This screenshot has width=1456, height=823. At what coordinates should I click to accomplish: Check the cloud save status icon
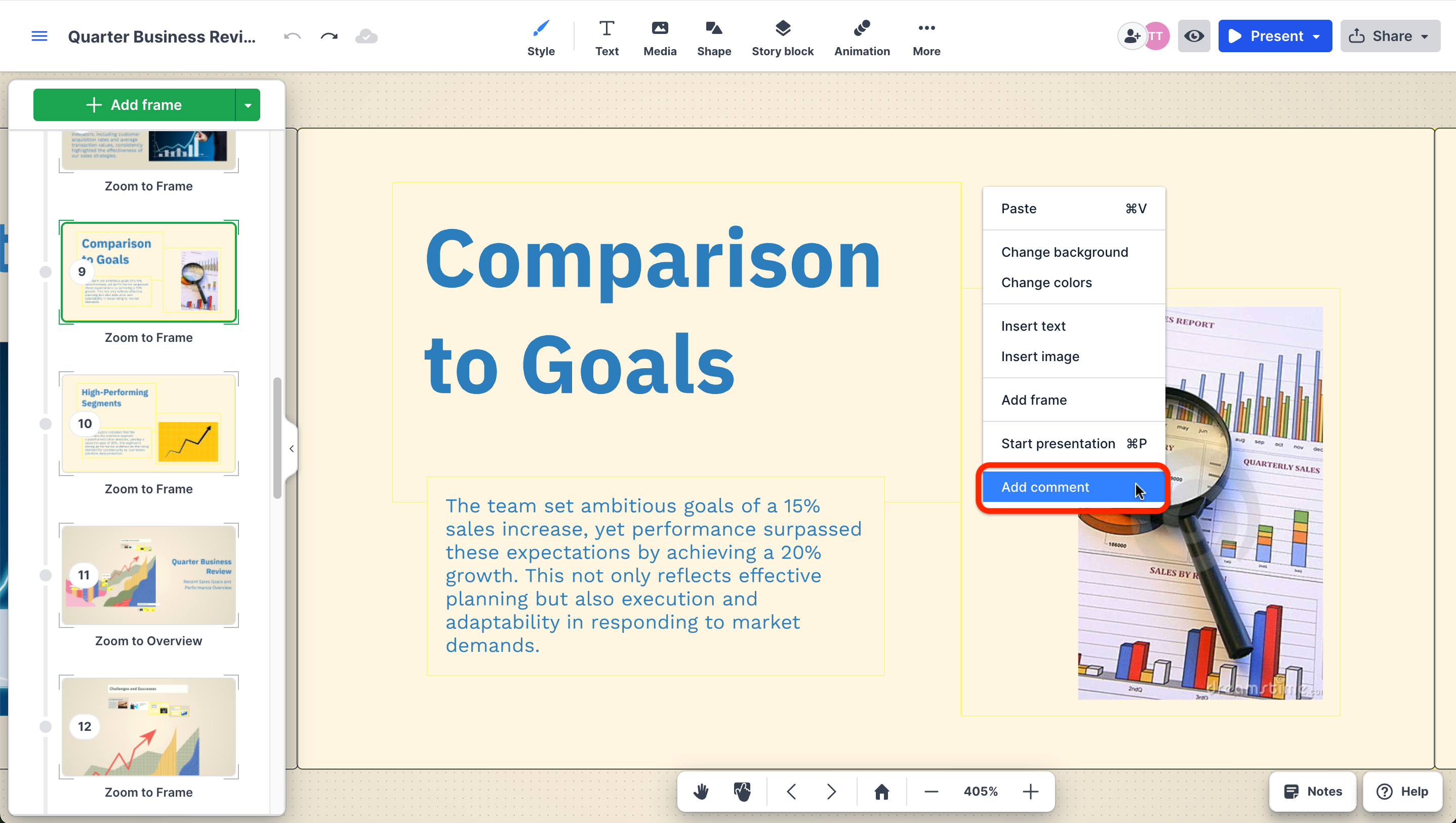pyautogui.click(x=366, y=37)
